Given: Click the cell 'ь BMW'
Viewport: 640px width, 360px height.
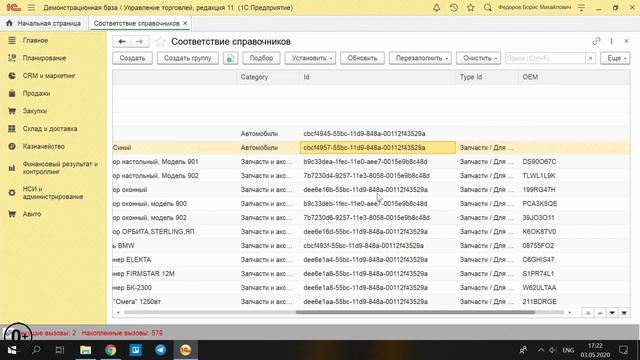Looking at the screenshot, I should [x=124, y=246].
